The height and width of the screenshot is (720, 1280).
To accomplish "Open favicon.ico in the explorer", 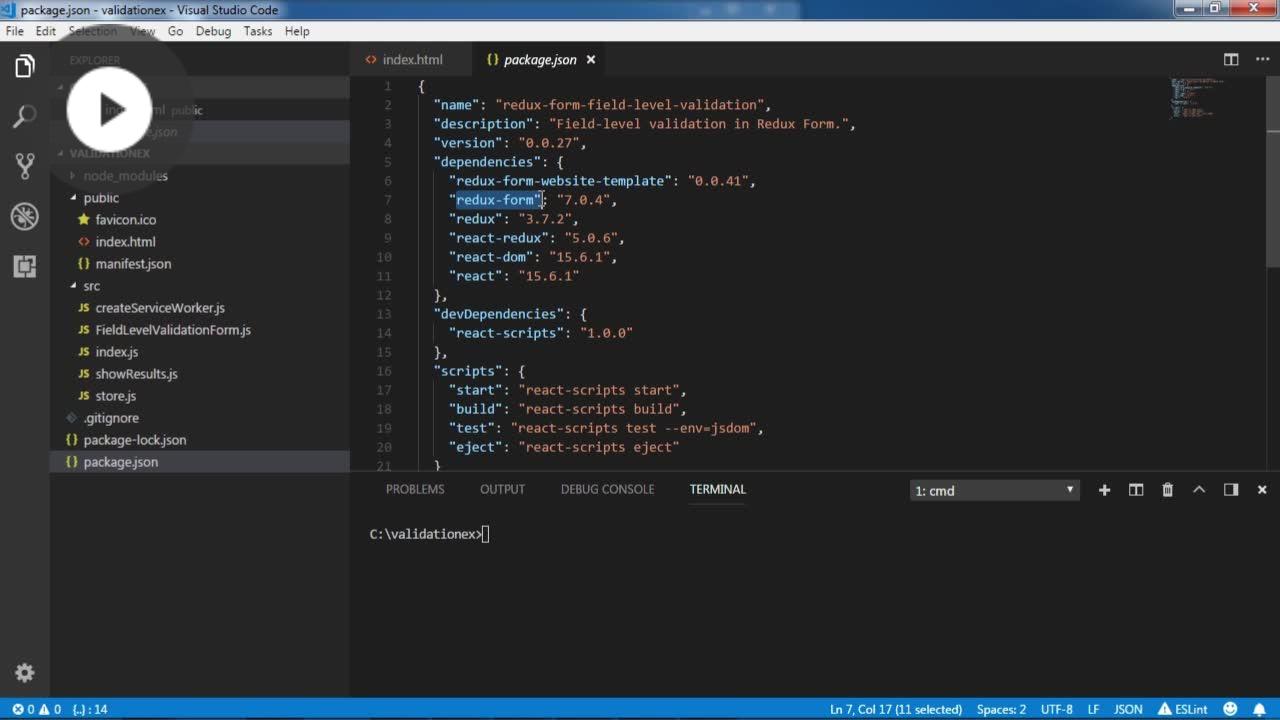I will 126,220.
